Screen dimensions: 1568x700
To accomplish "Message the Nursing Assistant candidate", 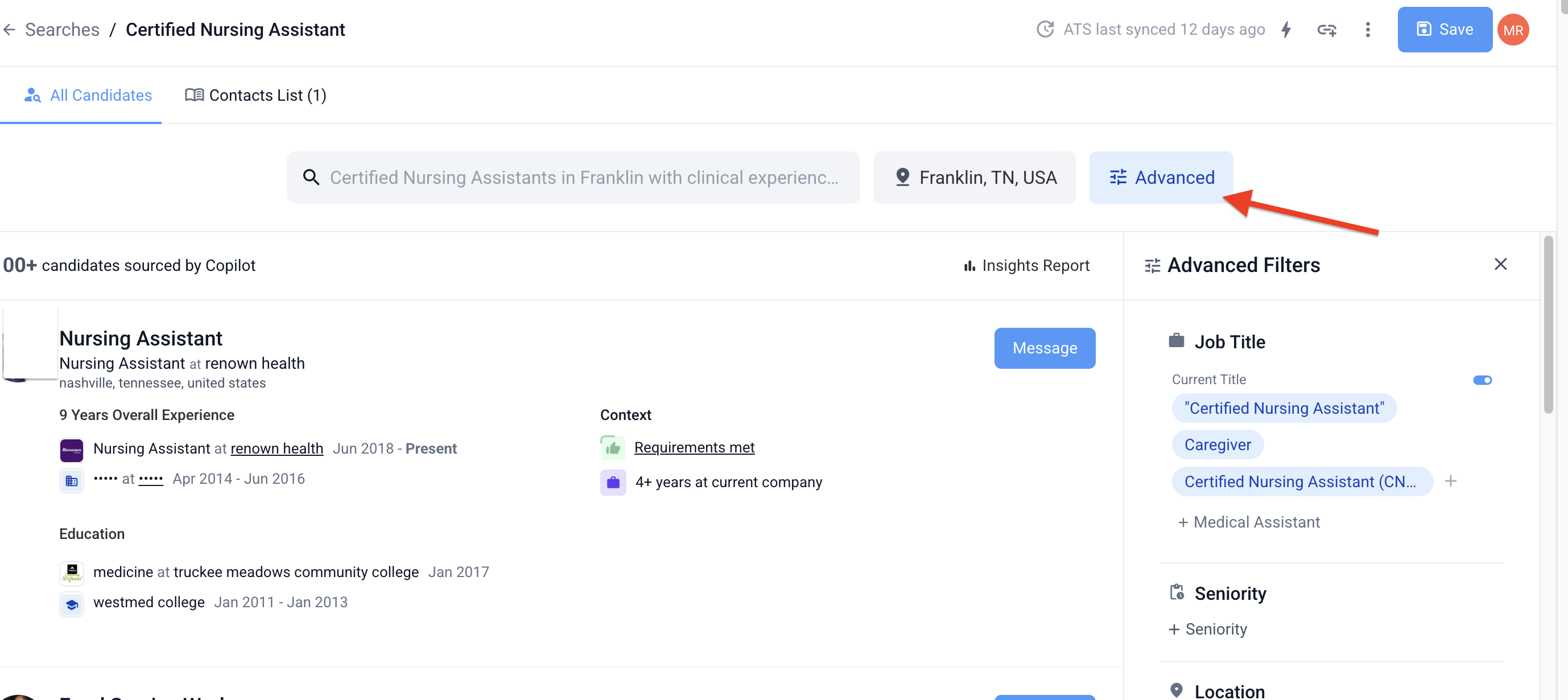I will coord(1044,348).
